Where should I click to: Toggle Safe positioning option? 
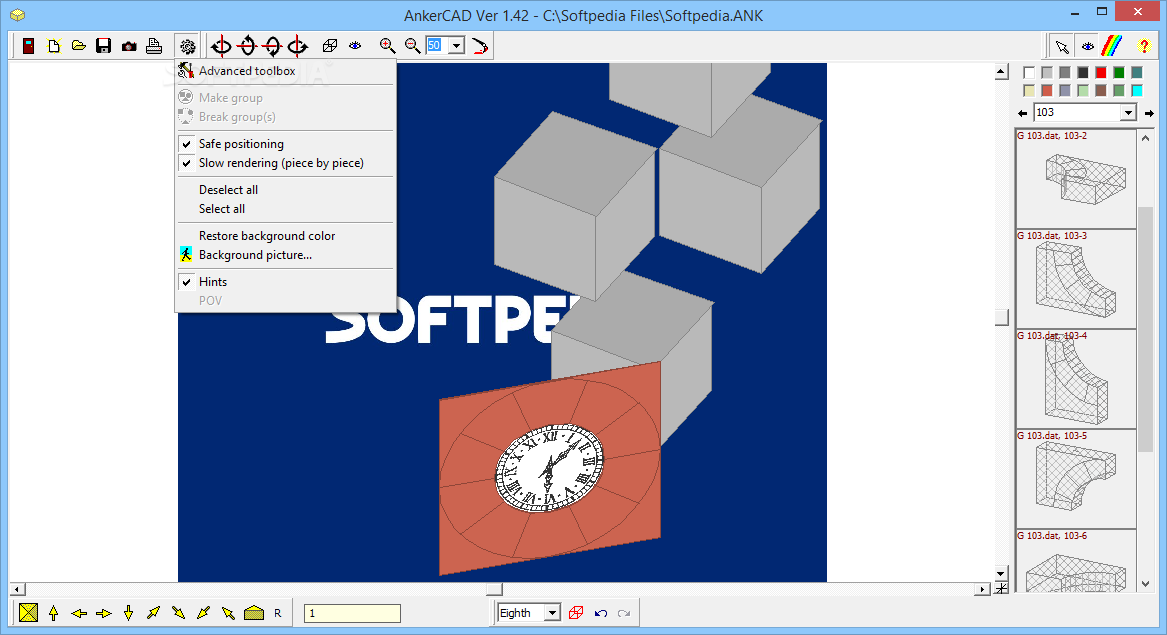(x=285, y=144)
